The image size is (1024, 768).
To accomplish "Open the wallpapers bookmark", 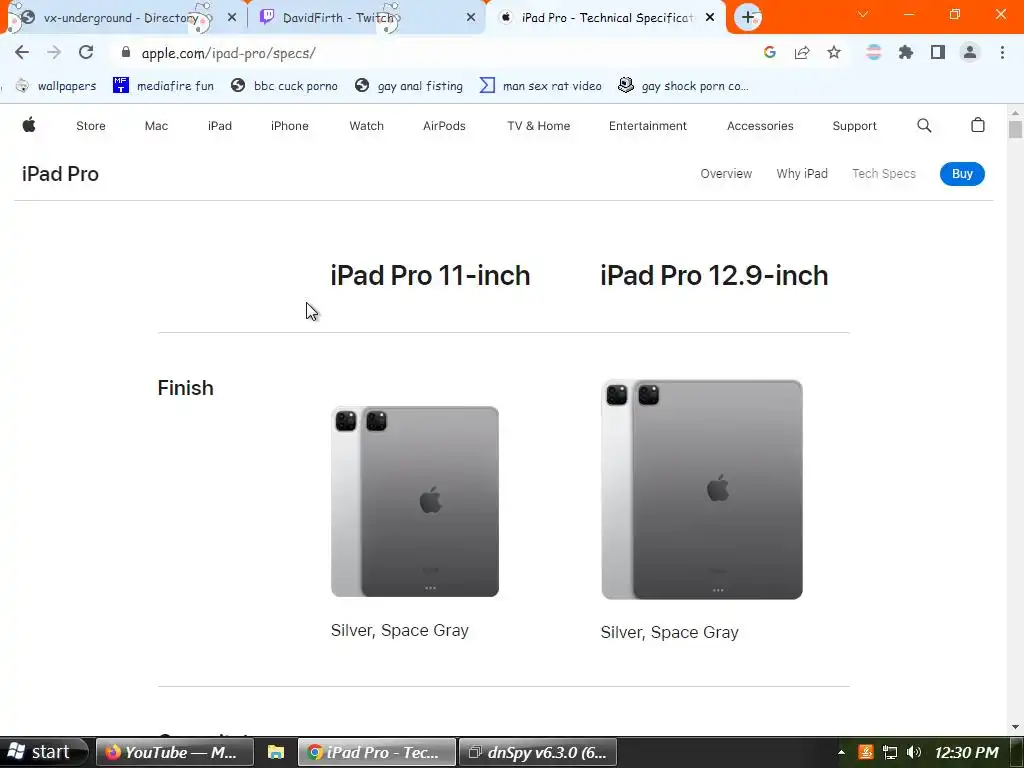I will point(56,86).
